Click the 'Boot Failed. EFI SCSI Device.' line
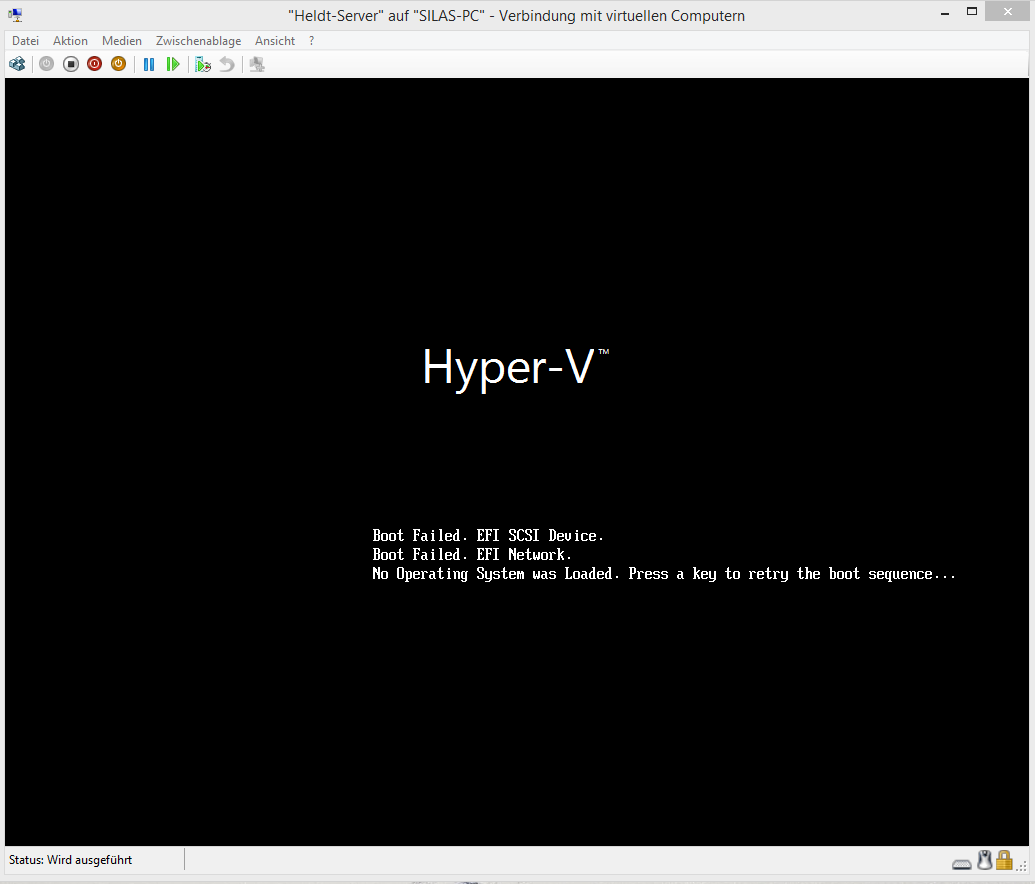This screenshot has width=1035, height=884. coord(488,535)
